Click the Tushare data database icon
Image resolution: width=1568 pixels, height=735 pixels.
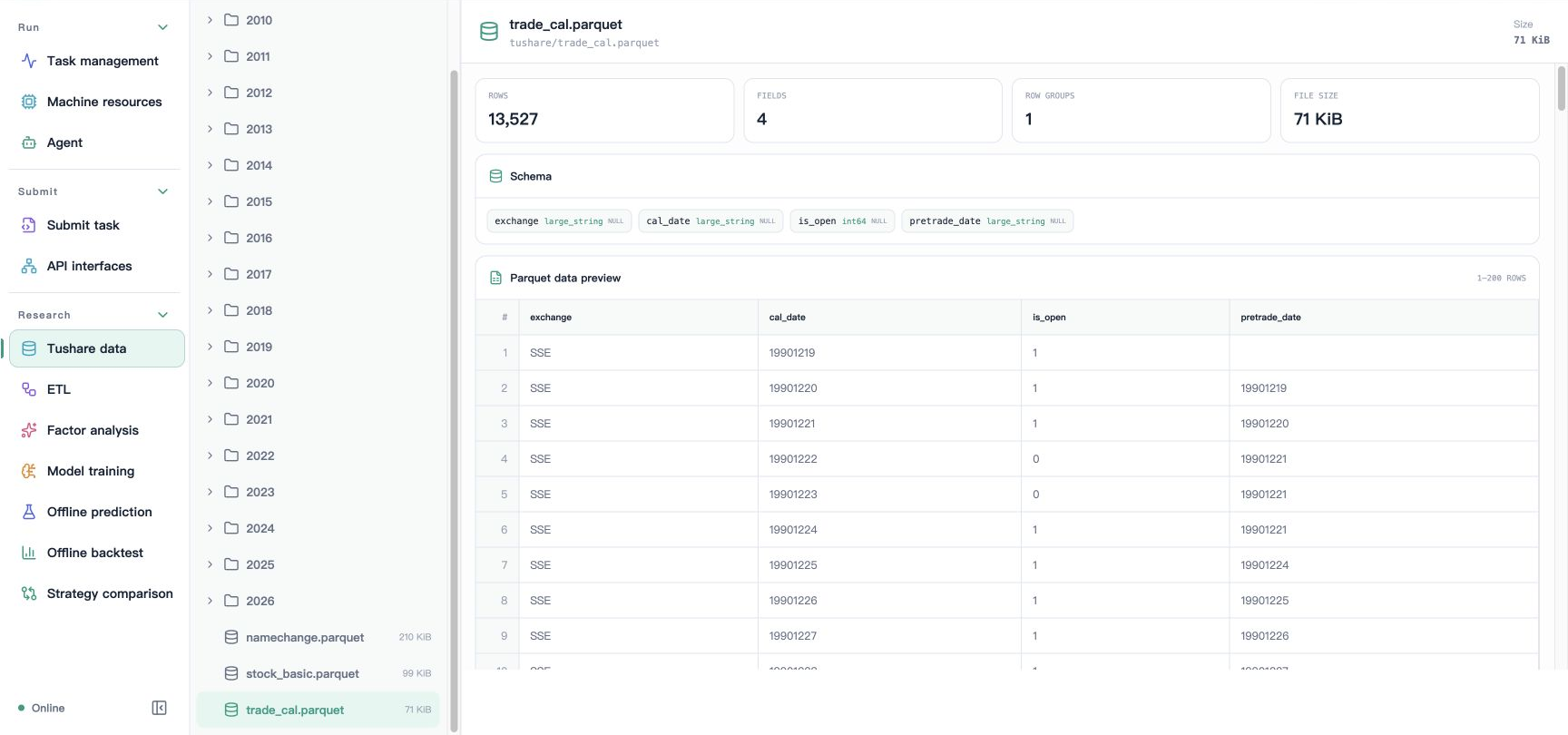(x=29, y=348)
